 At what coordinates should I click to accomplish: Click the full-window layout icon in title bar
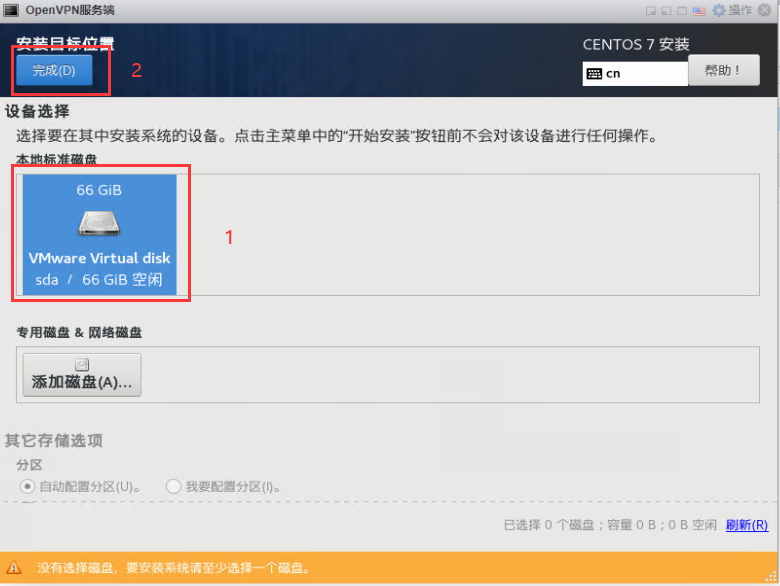pos(682,10)
